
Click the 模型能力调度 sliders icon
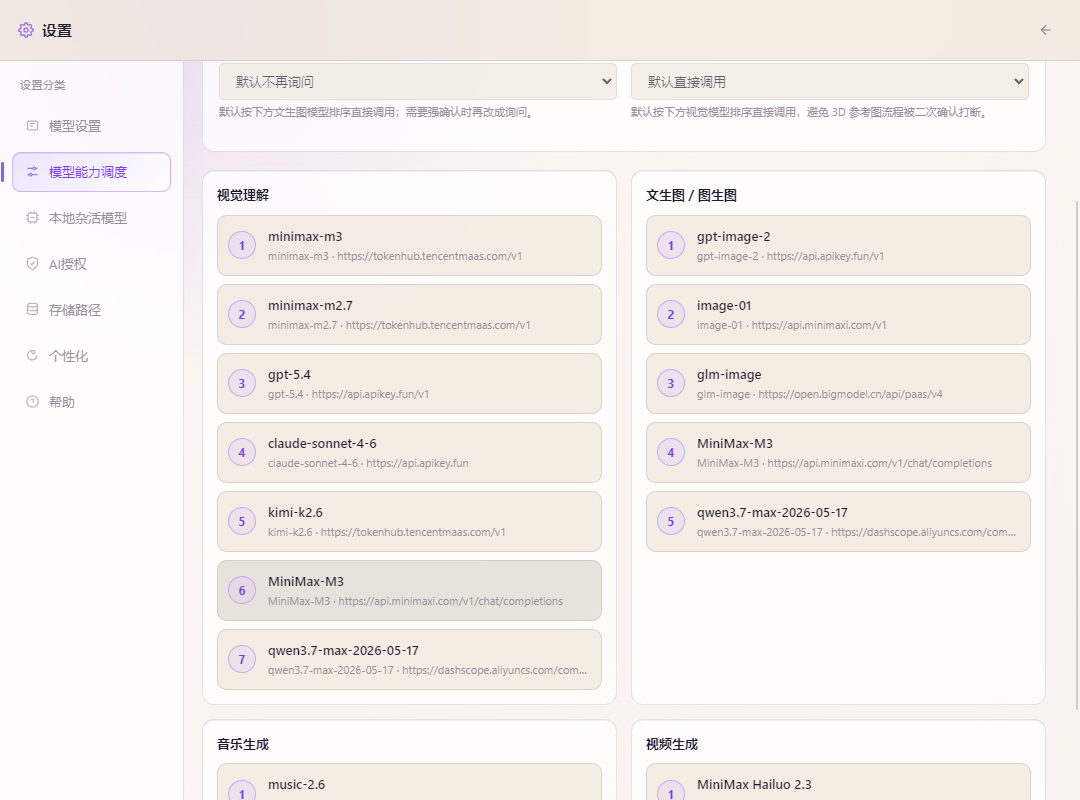click(32, 172)
